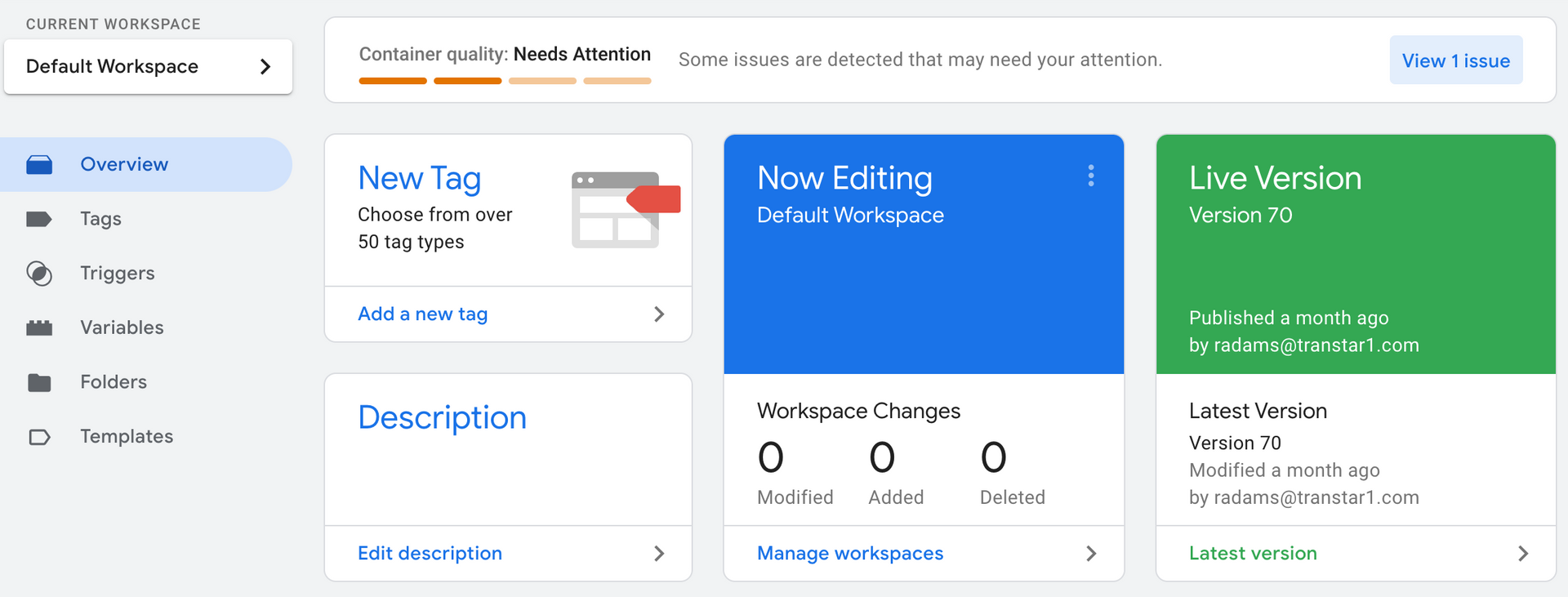Click the Add a new tag chevron

click(x=659, y=314)
